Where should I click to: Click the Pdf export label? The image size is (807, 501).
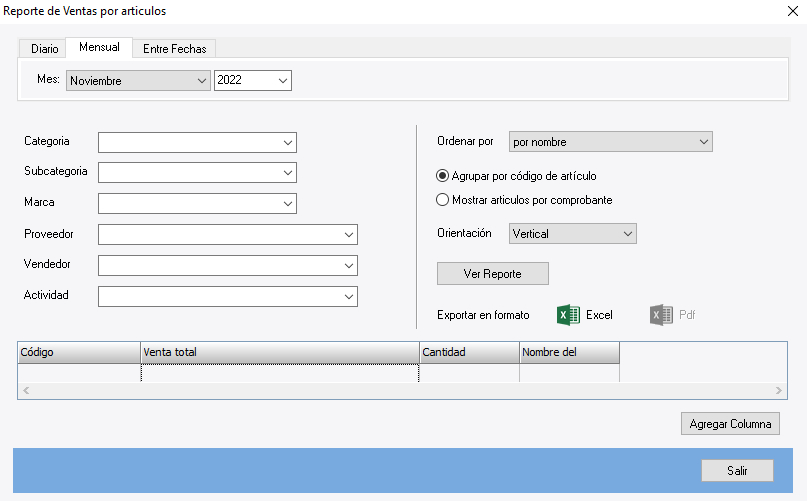(x=687, y=315)
